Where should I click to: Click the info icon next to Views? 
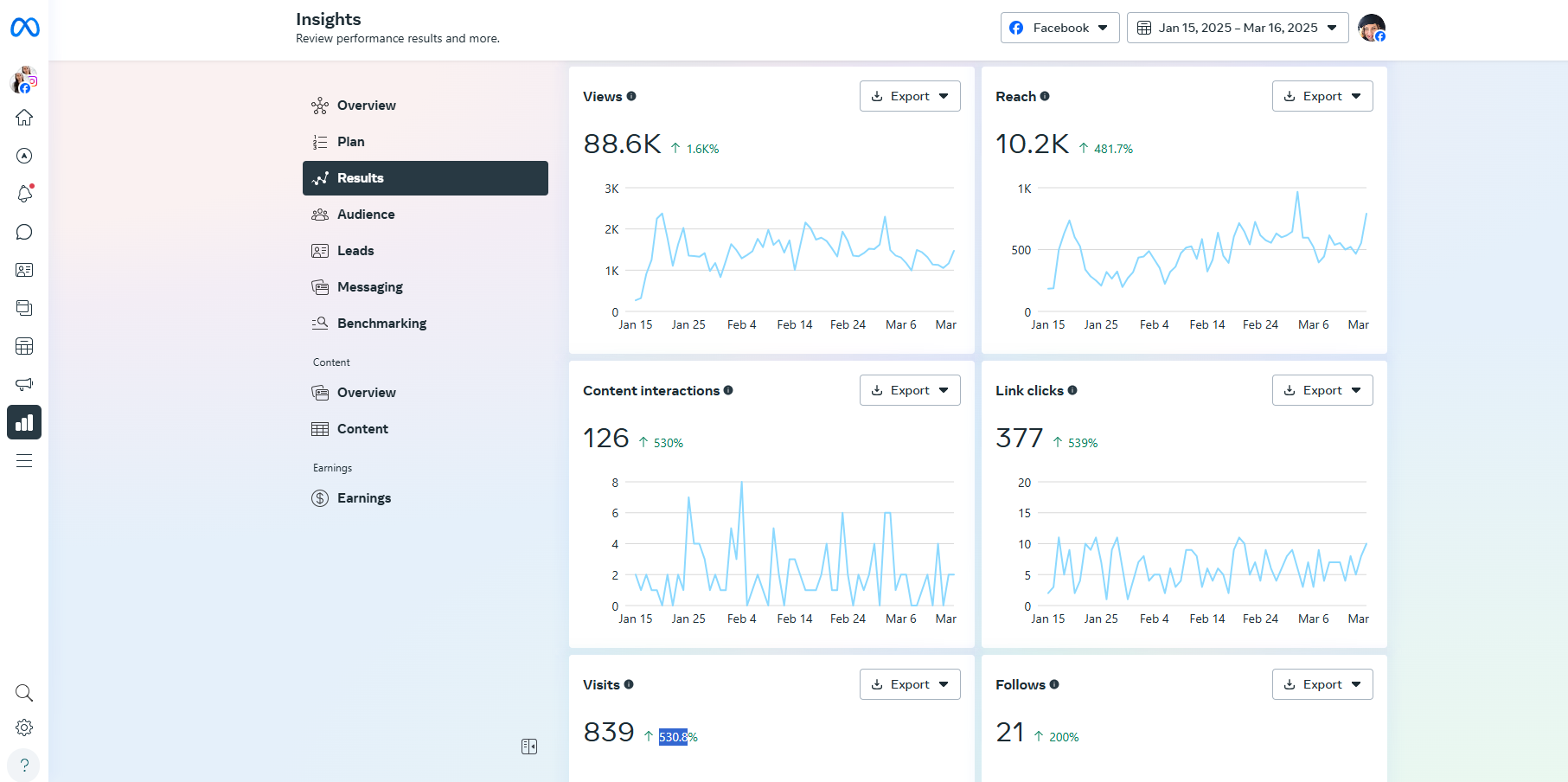click(x=631, y=96)
